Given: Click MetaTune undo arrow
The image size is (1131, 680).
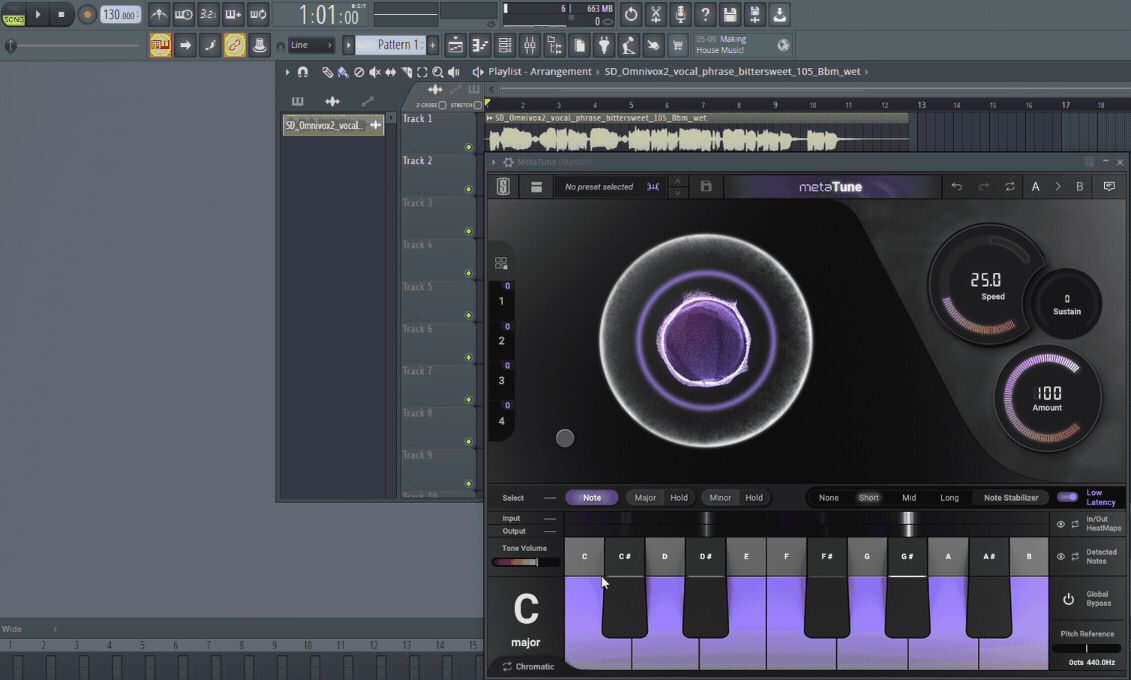Looking at the screenshot, I should (x=956, y=187).
